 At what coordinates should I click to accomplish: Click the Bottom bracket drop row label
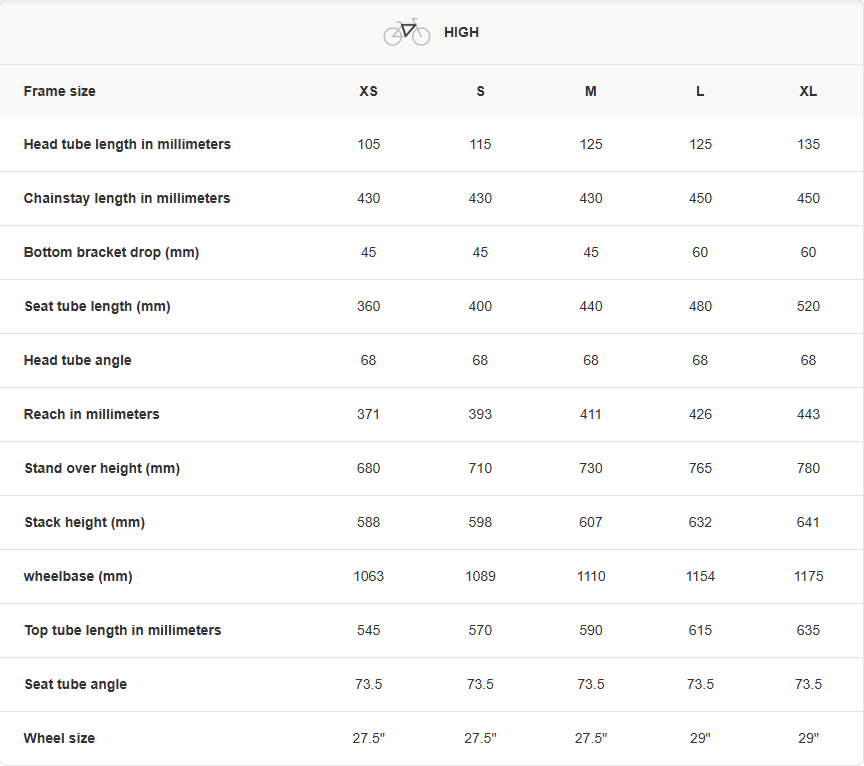111,252
